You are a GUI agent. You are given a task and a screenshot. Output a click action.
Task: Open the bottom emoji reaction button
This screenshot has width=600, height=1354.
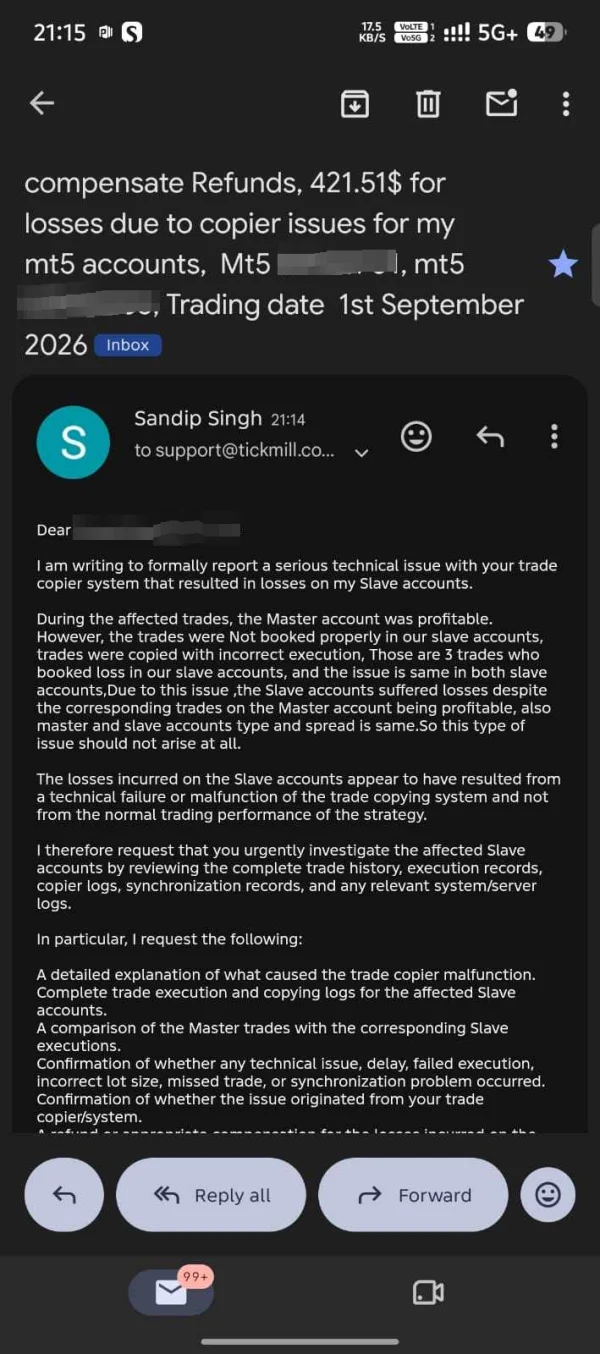(x=548, y=1195)
